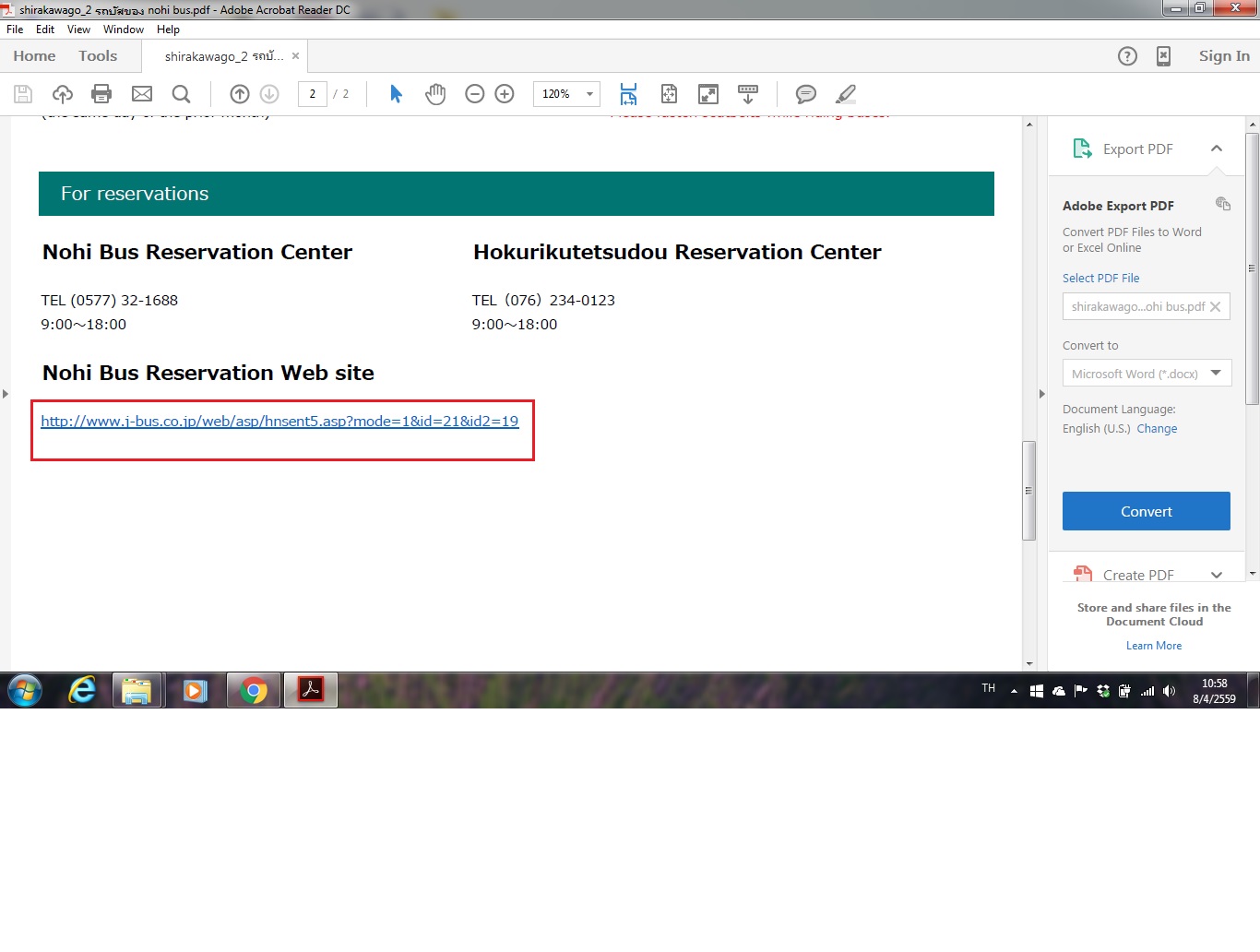
Task: Click the document vertical scrollbar thumb
Action: (x=1029, y=491)
